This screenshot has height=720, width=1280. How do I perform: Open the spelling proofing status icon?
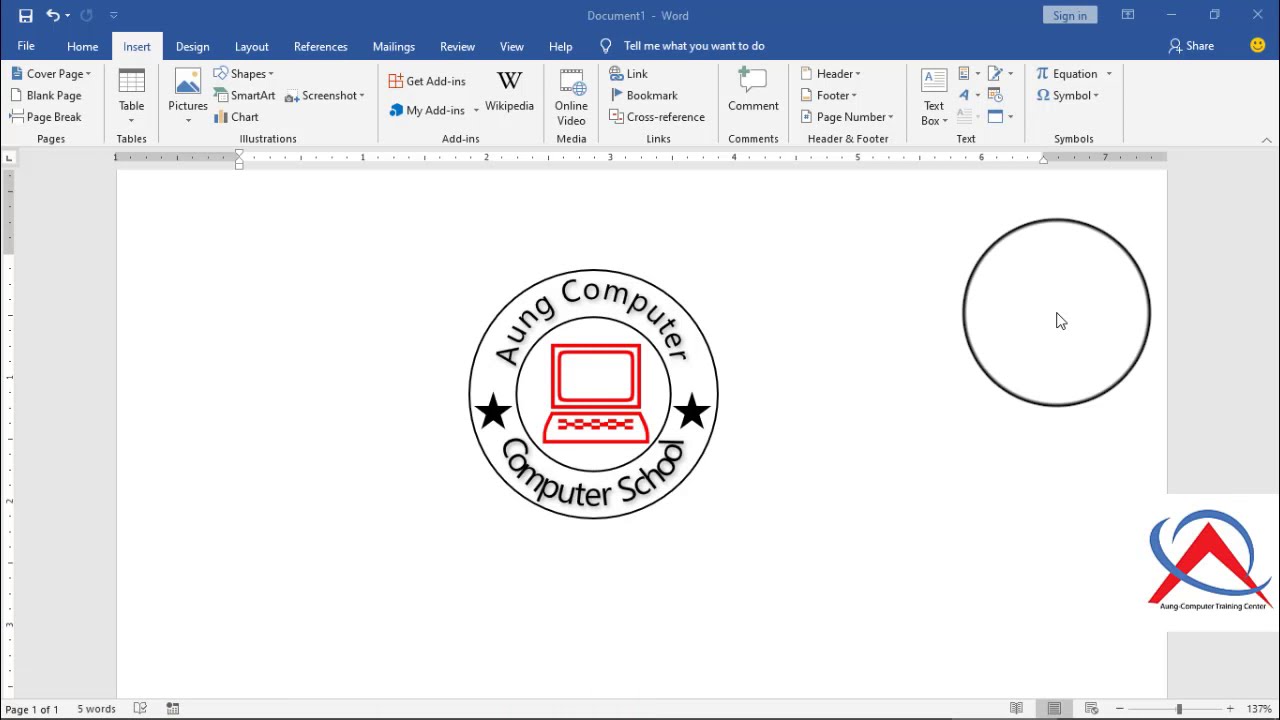click(x=140, y=708)
